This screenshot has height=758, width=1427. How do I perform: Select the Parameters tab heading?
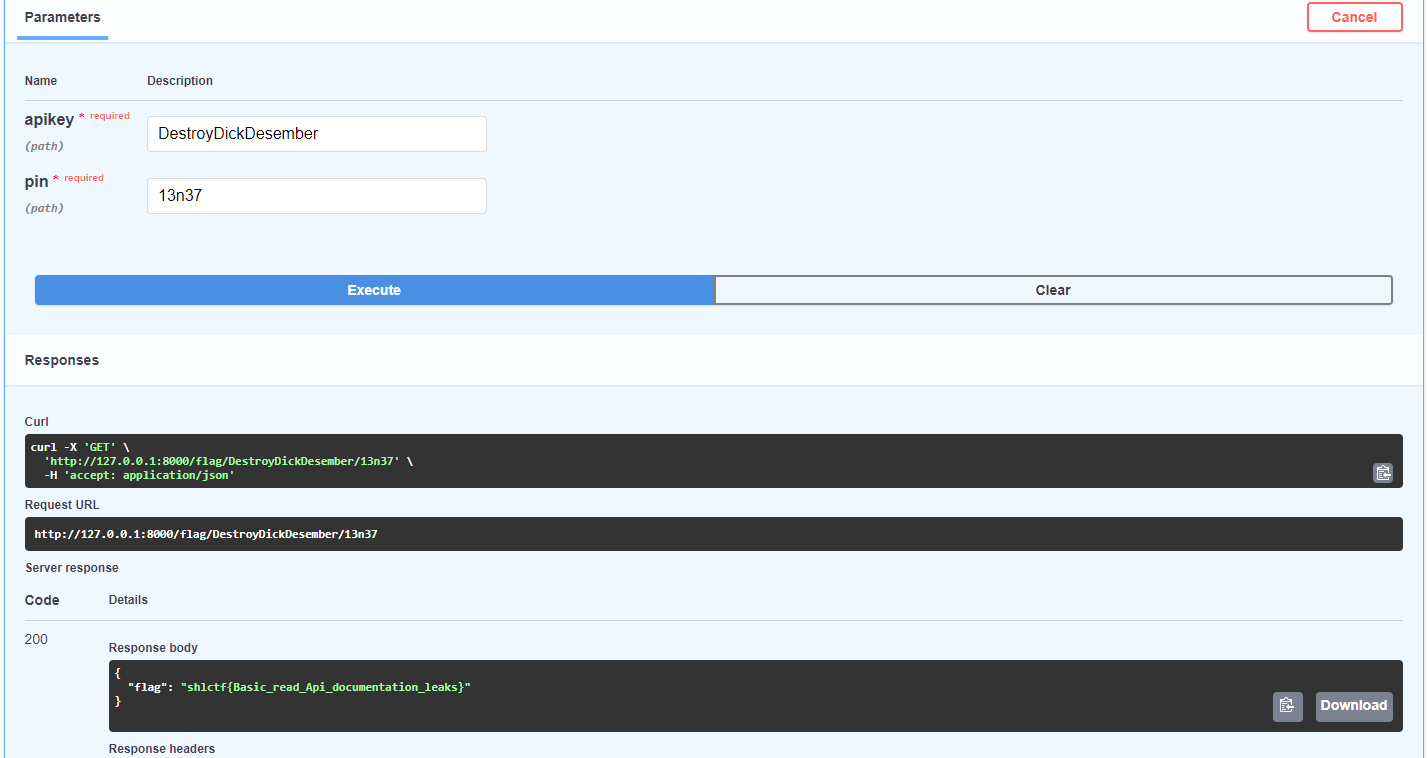click(x=62, y=18)
